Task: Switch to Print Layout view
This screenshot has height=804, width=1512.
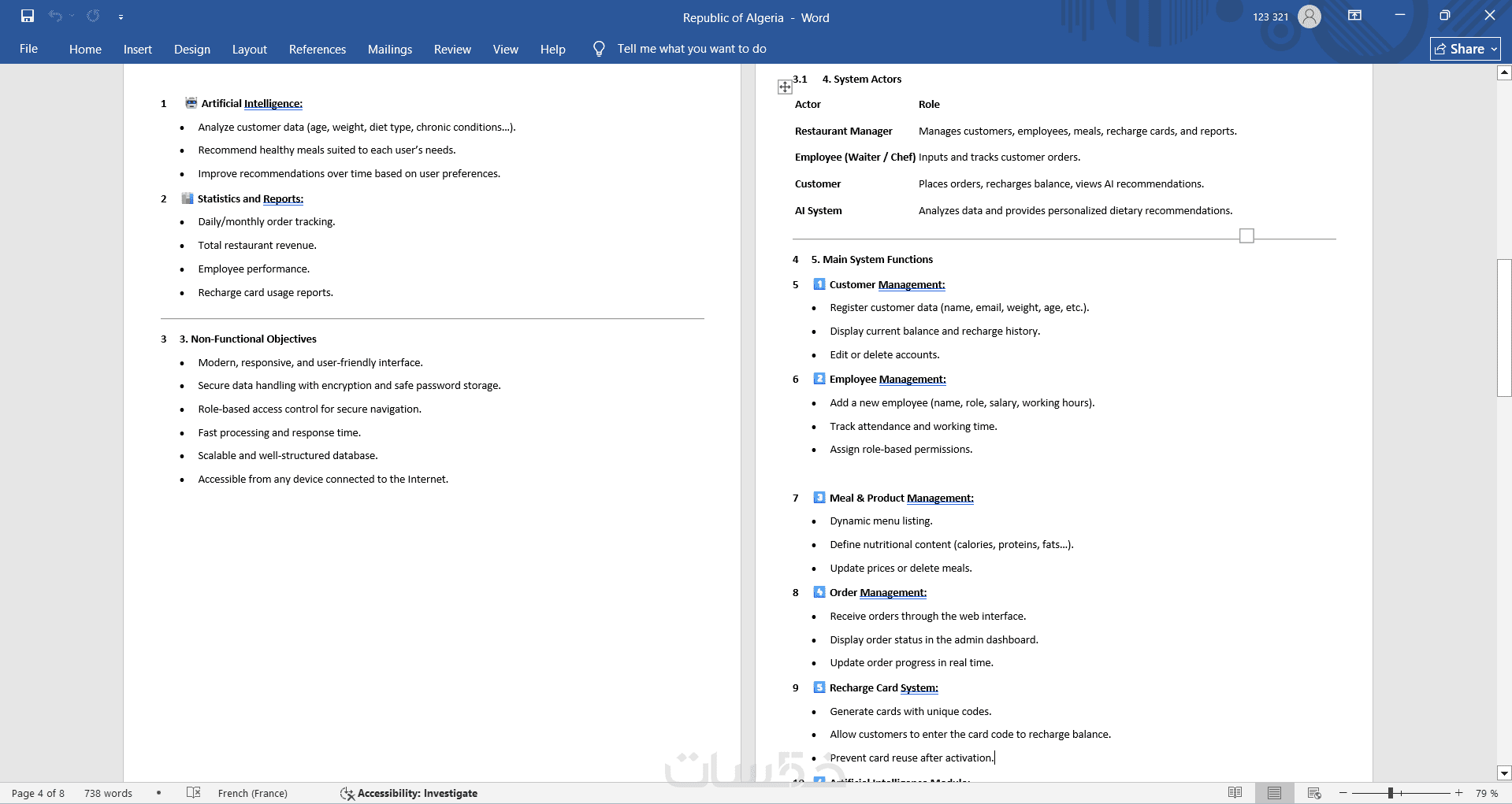Action: click(1274, 793)
